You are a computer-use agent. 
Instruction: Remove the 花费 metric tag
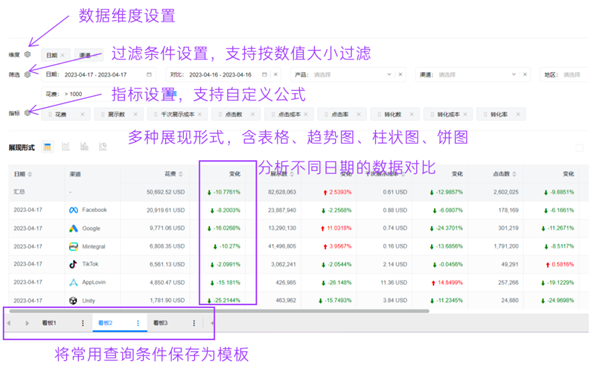(82, 114)
